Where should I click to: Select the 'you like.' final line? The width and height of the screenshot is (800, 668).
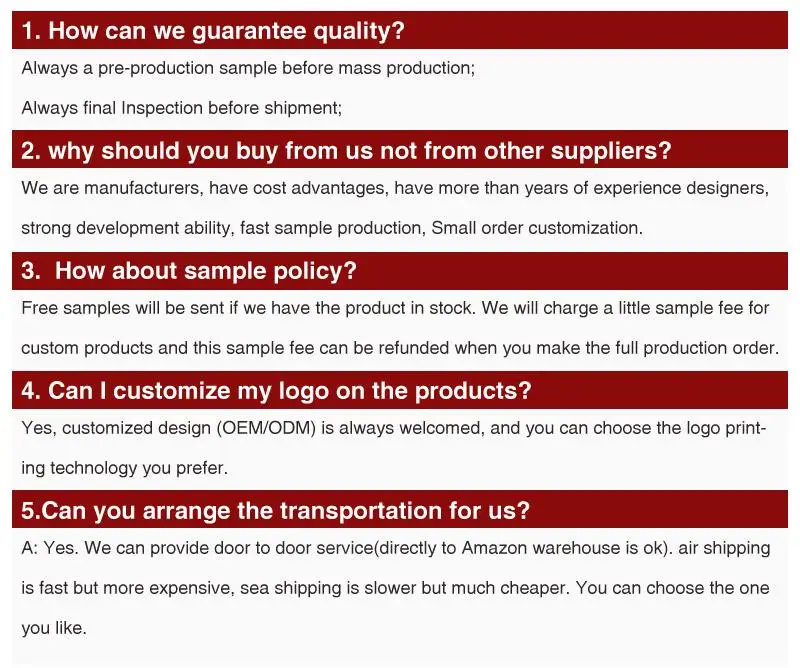click(54, 628)
